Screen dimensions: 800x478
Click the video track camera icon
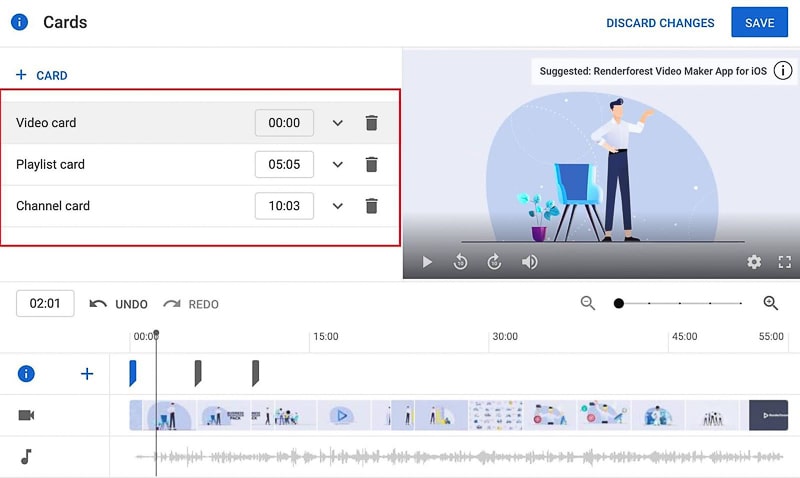click(26, 415)
